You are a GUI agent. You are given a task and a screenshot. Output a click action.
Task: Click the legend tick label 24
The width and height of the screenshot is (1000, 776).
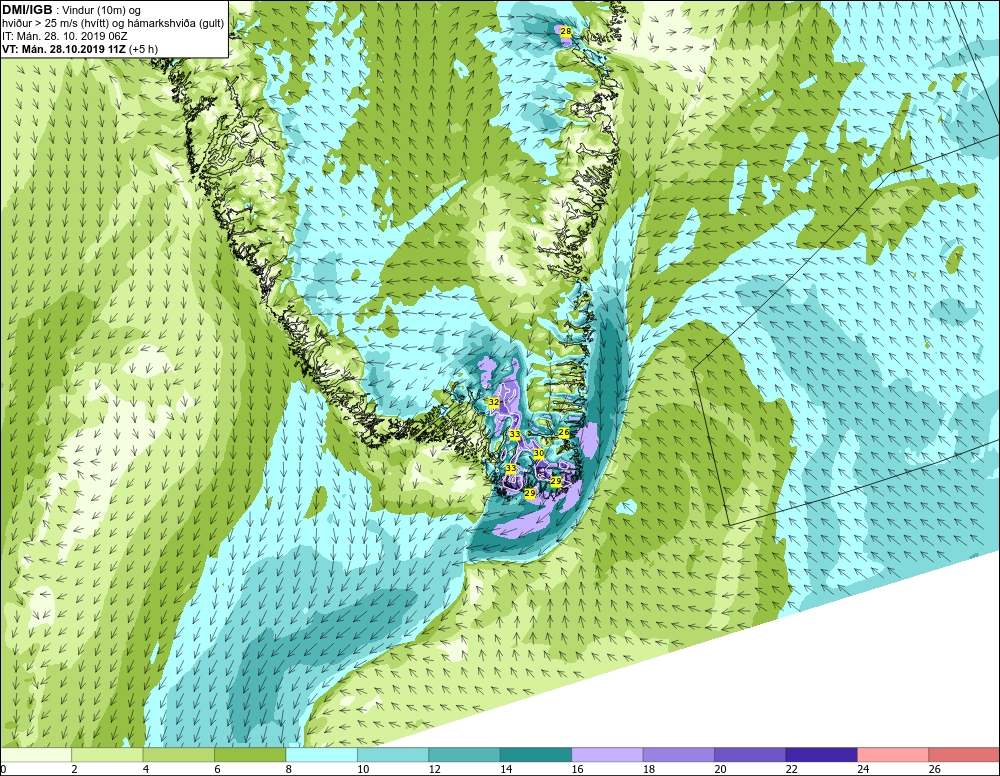(x=863, y=770)
